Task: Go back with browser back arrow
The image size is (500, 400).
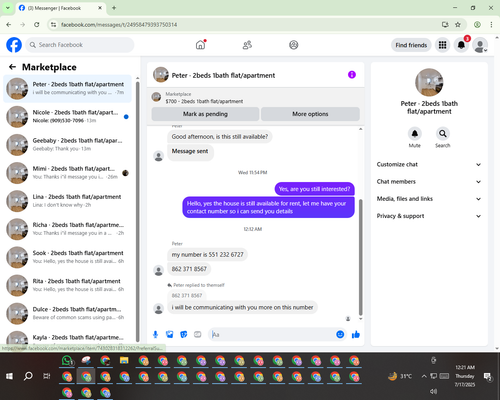Action: (x=9, y=24)
